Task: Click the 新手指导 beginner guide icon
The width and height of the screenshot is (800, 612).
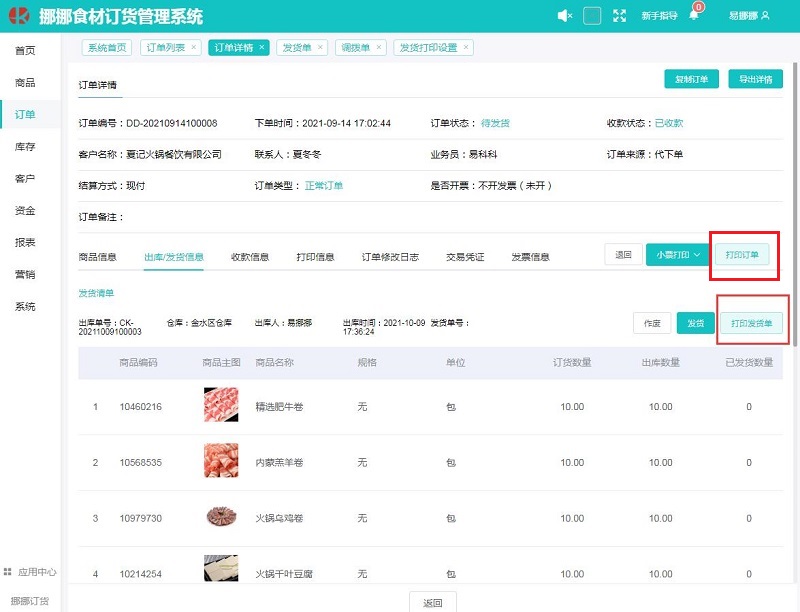Action: [x=659, y=15]
